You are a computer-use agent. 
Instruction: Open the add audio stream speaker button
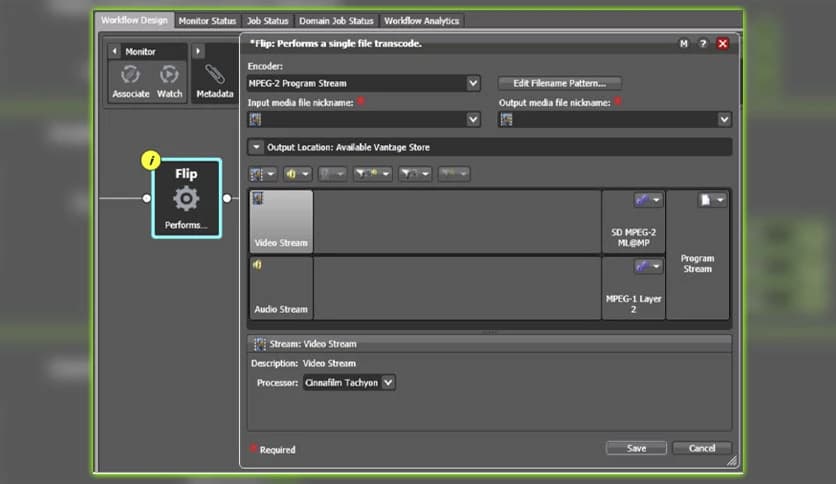click(x=297, y=174)
